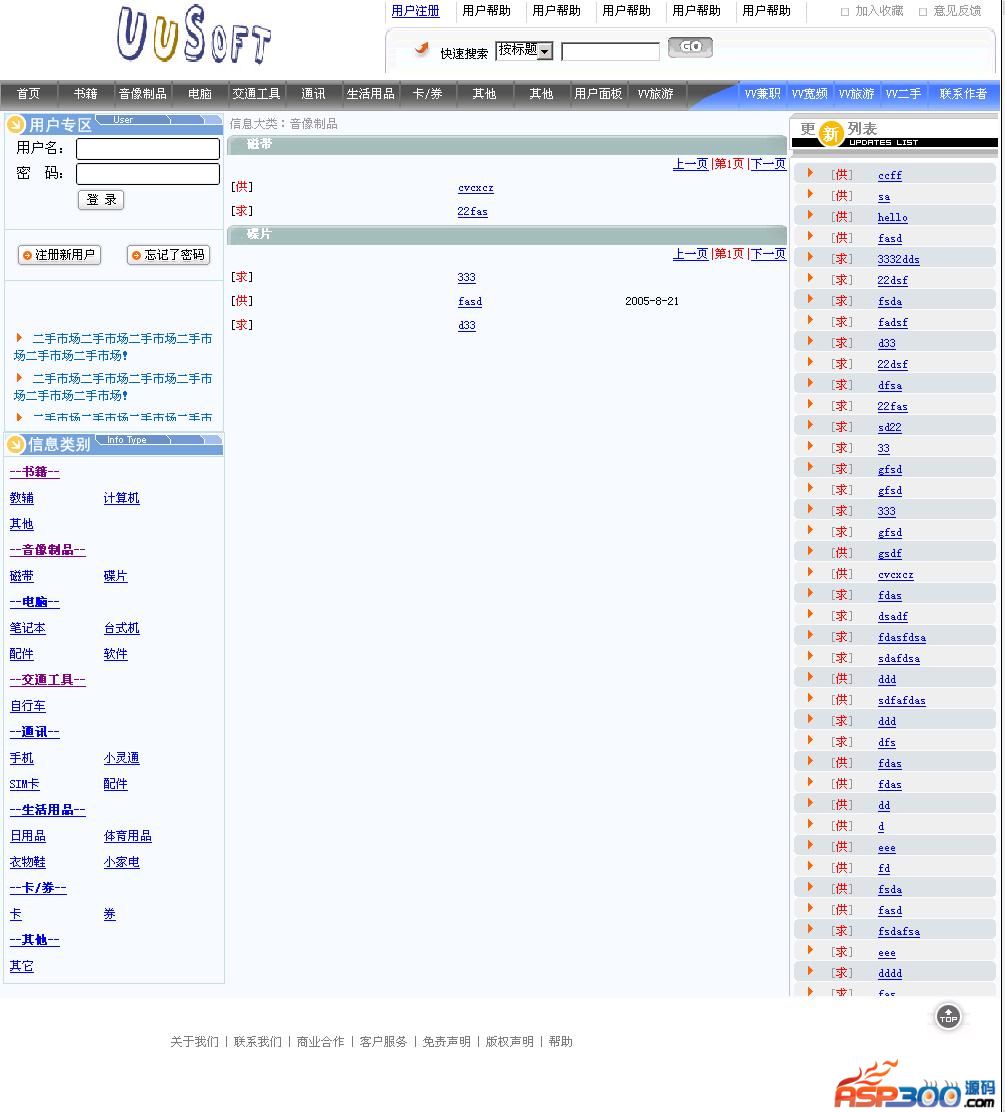1005x1112 pixels.
Task: Select VV二手 tab in blue bar
Action: pyautogui.click(x=903, y=94)
